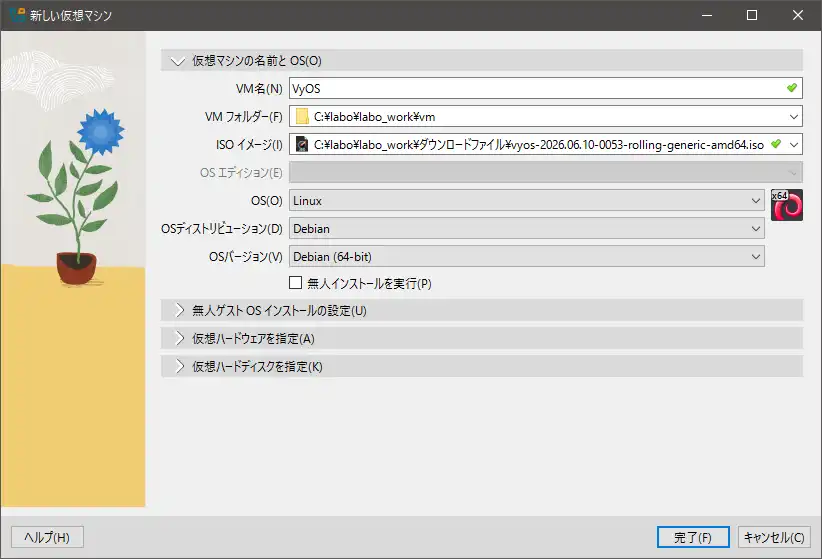The height and width of the screenshot is (559, 822).
Task: Maximize the 新しい仮想マシン window
Action: point(752,15)
